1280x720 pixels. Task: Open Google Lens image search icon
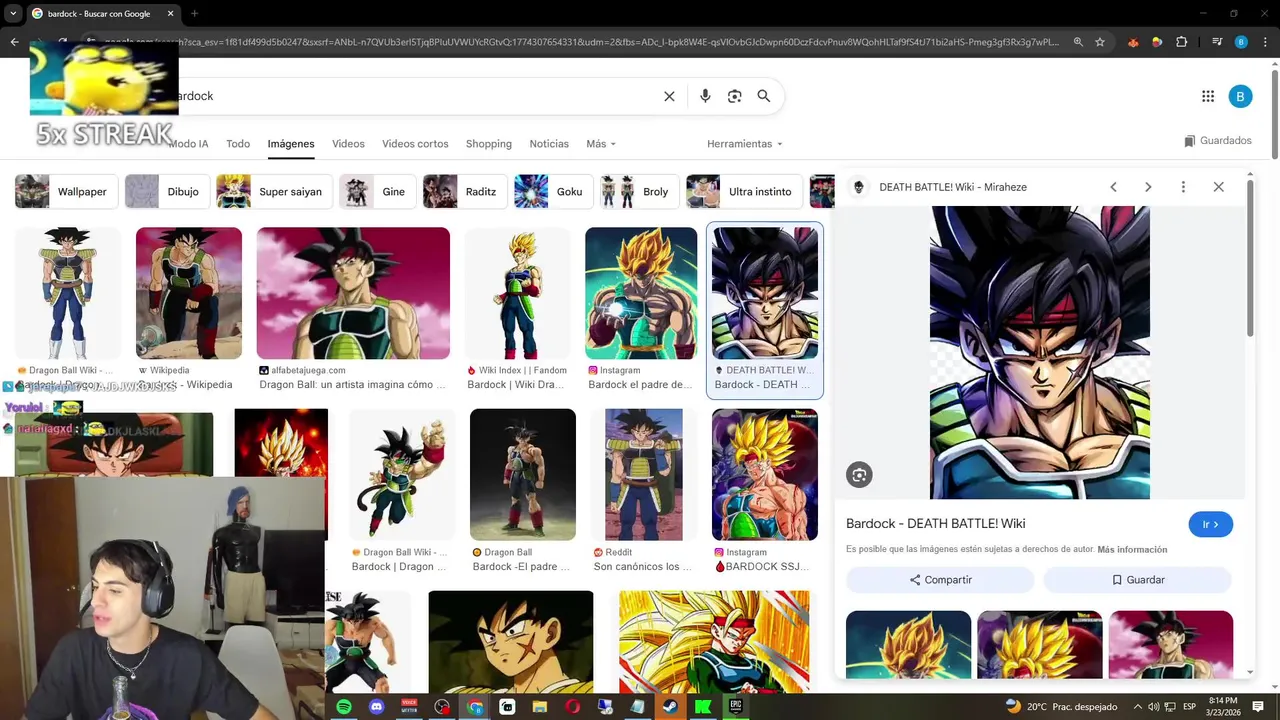tap(735, 96)
